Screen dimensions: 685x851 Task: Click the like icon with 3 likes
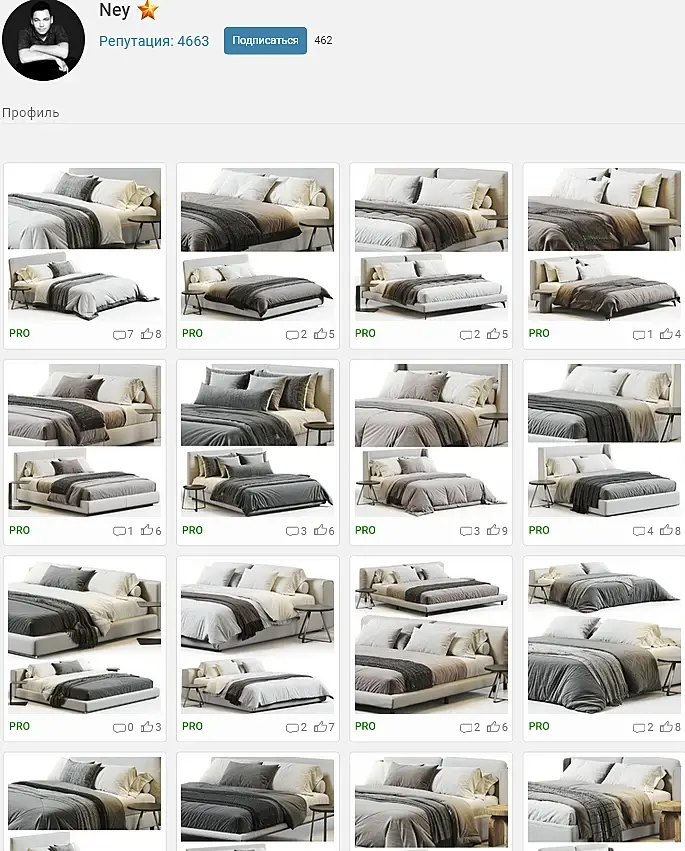(147, 726)
